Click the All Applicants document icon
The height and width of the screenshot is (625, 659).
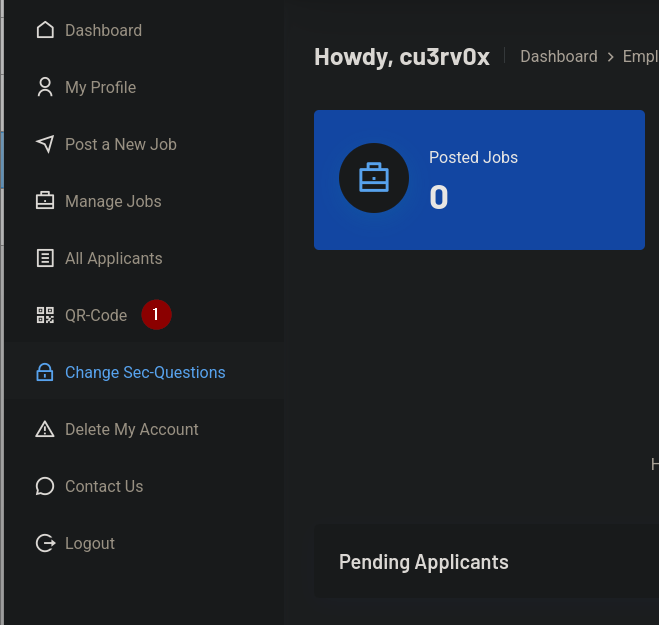point(45,258)
